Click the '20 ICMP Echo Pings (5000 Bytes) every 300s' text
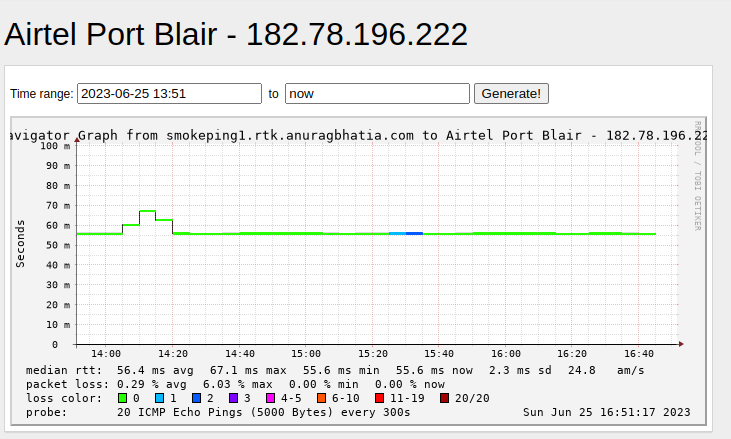The image size is (731, 439). tap(263, 412)
